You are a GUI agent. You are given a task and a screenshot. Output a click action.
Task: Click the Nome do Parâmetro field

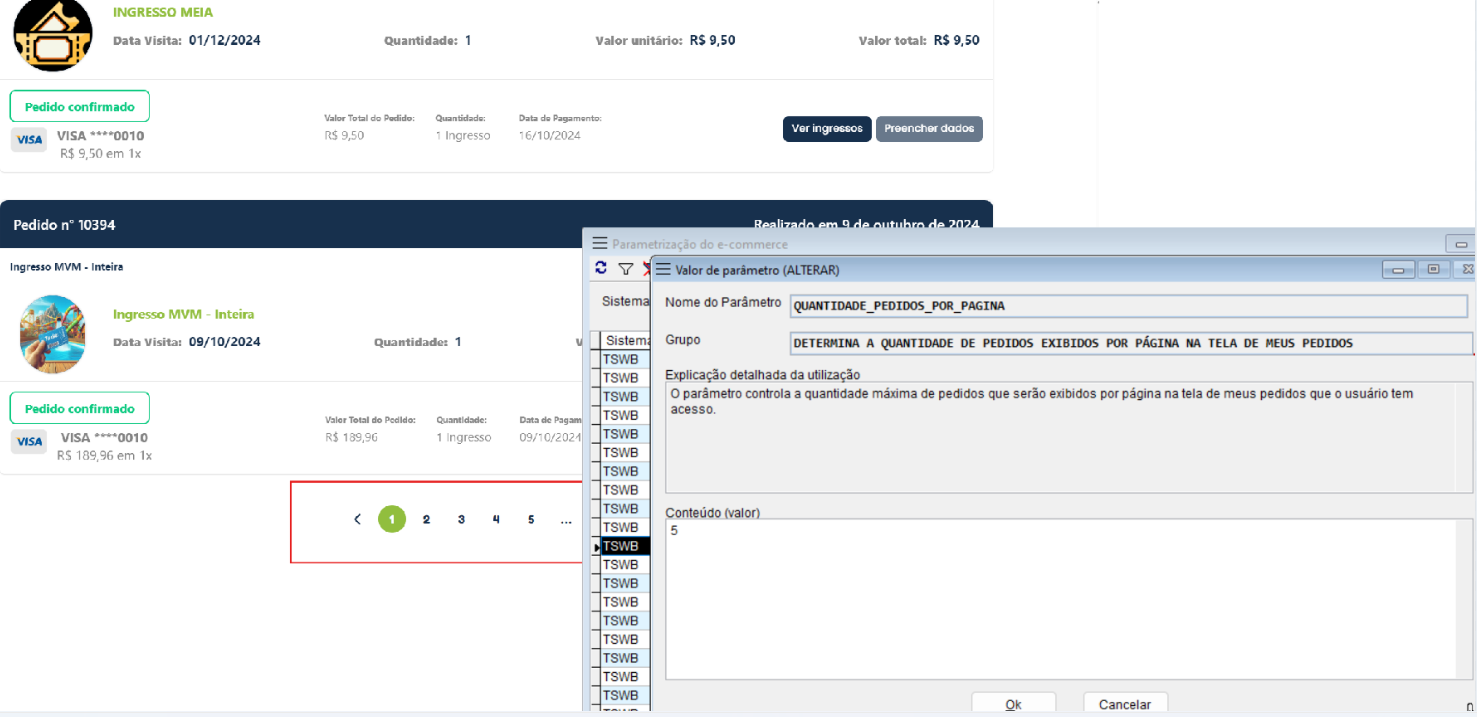pyautogui.click(x=1128, y=305)
